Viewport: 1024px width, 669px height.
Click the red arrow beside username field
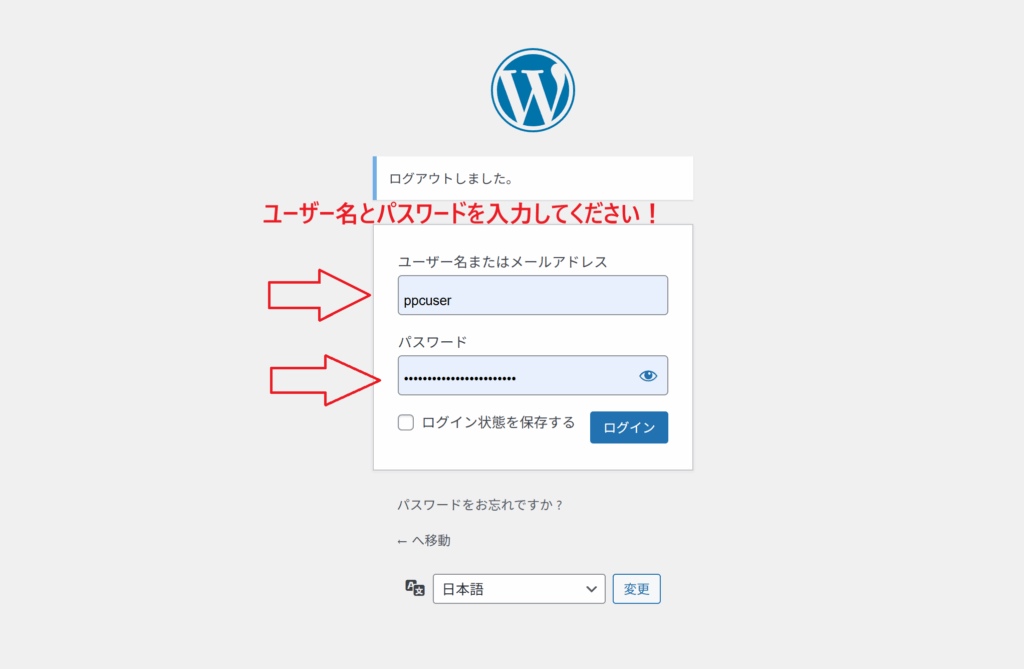click(319, 295)
